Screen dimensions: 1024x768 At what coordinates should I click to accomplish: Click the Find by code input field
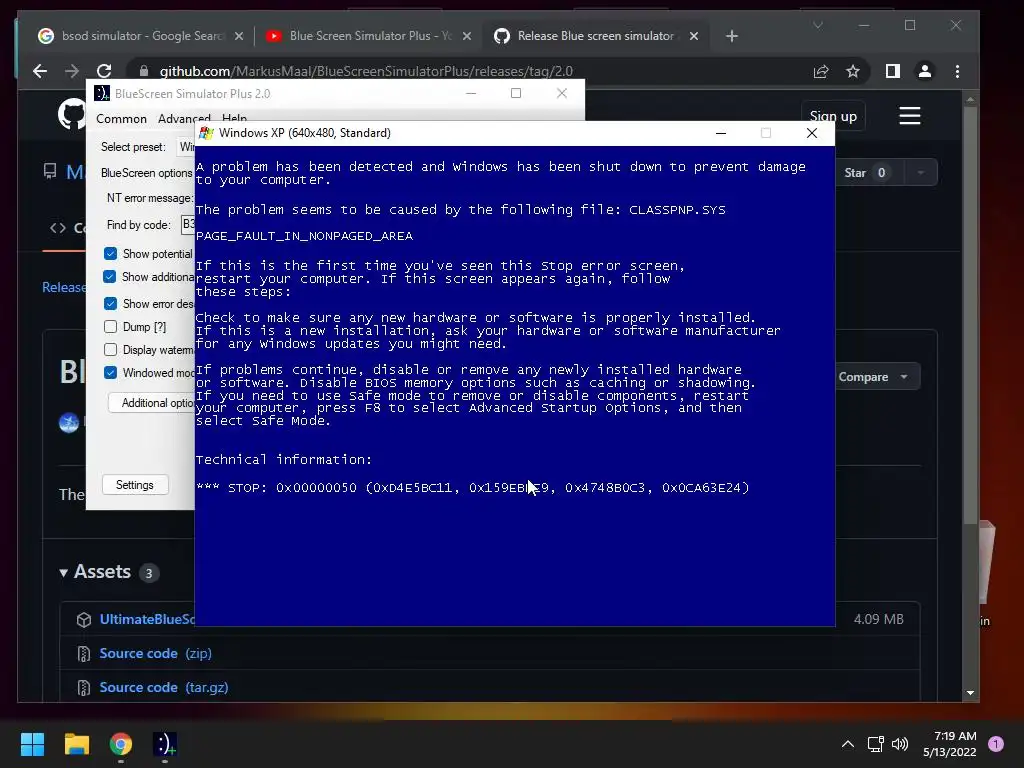(188, 225)
